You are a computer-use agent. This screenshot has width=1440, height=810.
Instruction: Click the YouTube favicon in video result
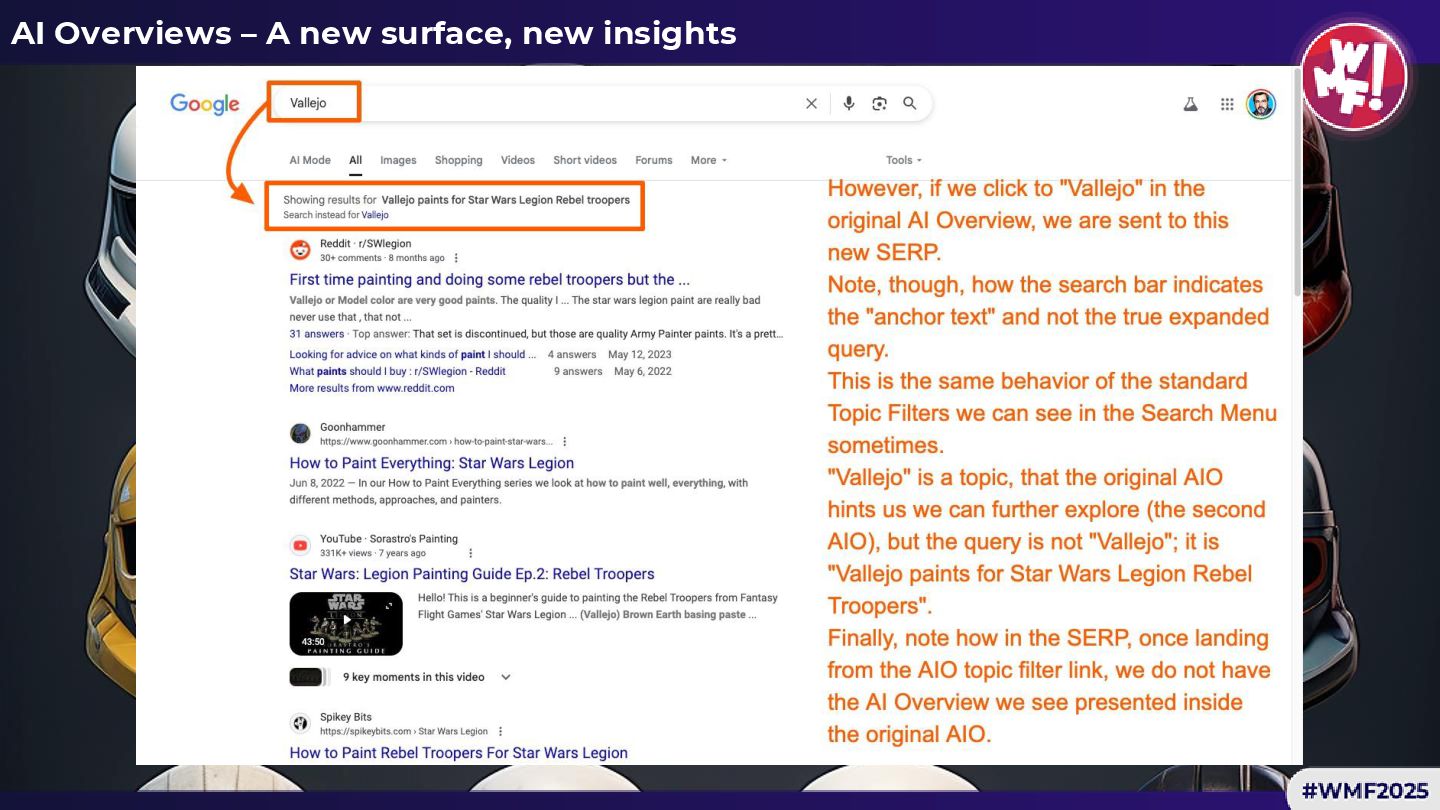pyautogui.click(x=300, y=545)
